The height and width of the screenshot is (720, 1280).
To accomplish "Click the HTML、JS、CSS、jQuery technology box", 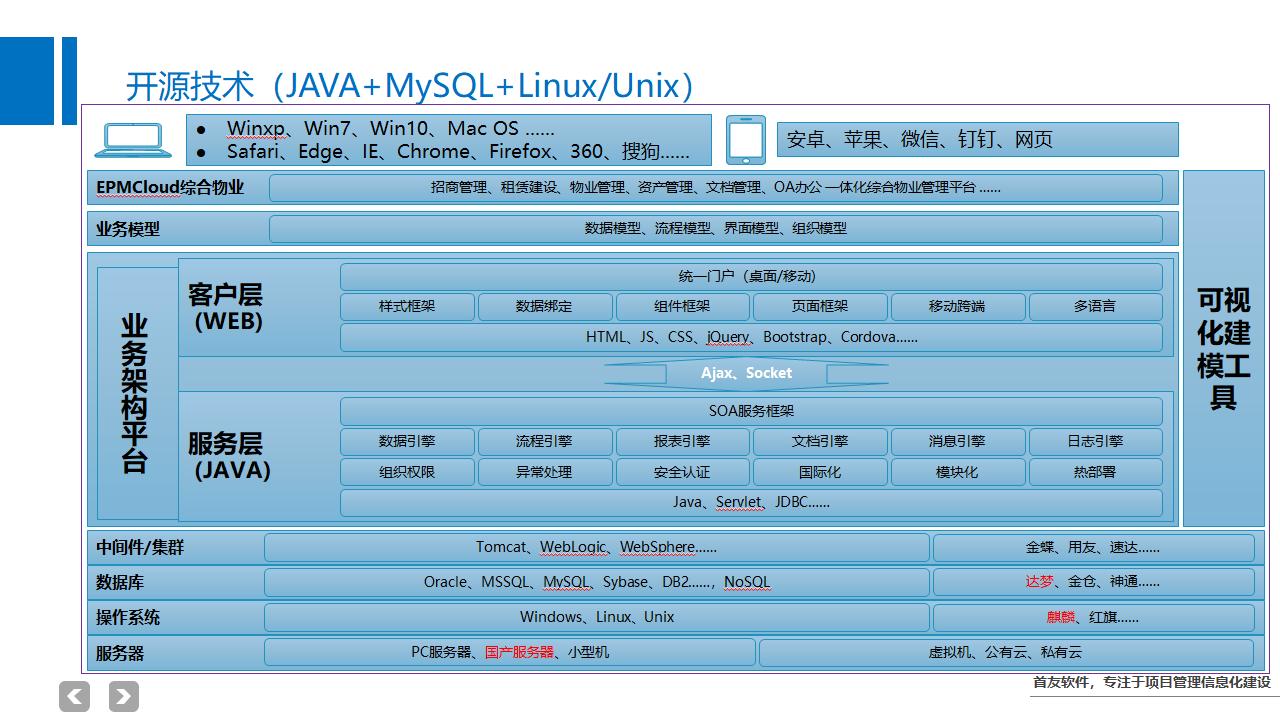I will 751,337.
